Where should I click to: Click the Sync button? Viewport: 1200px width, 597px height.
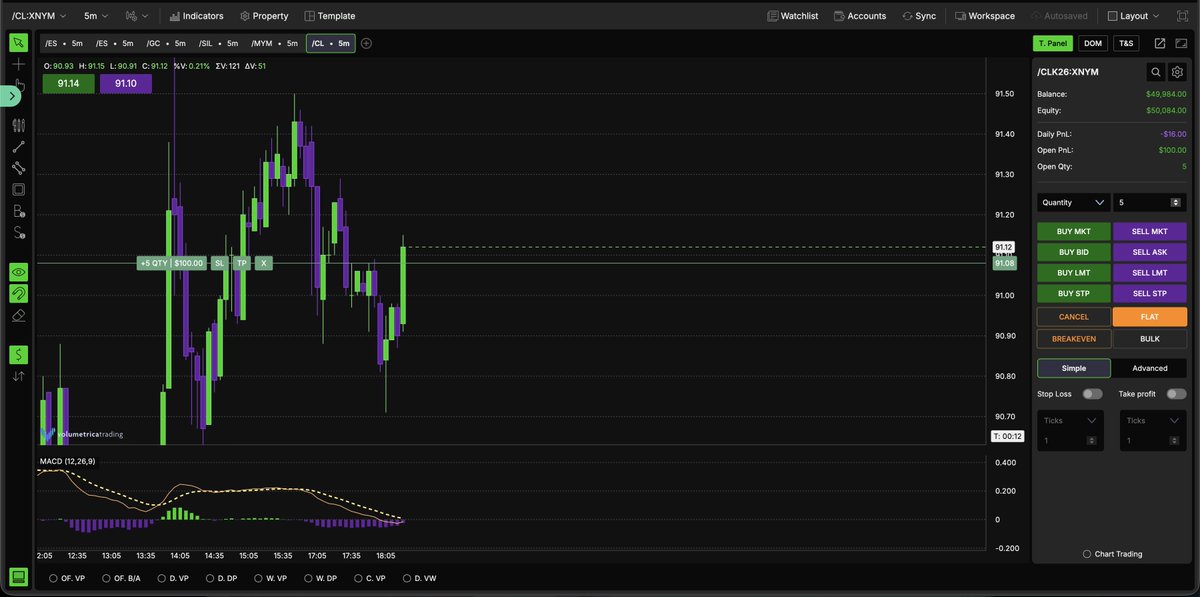[x=919, y=16]
